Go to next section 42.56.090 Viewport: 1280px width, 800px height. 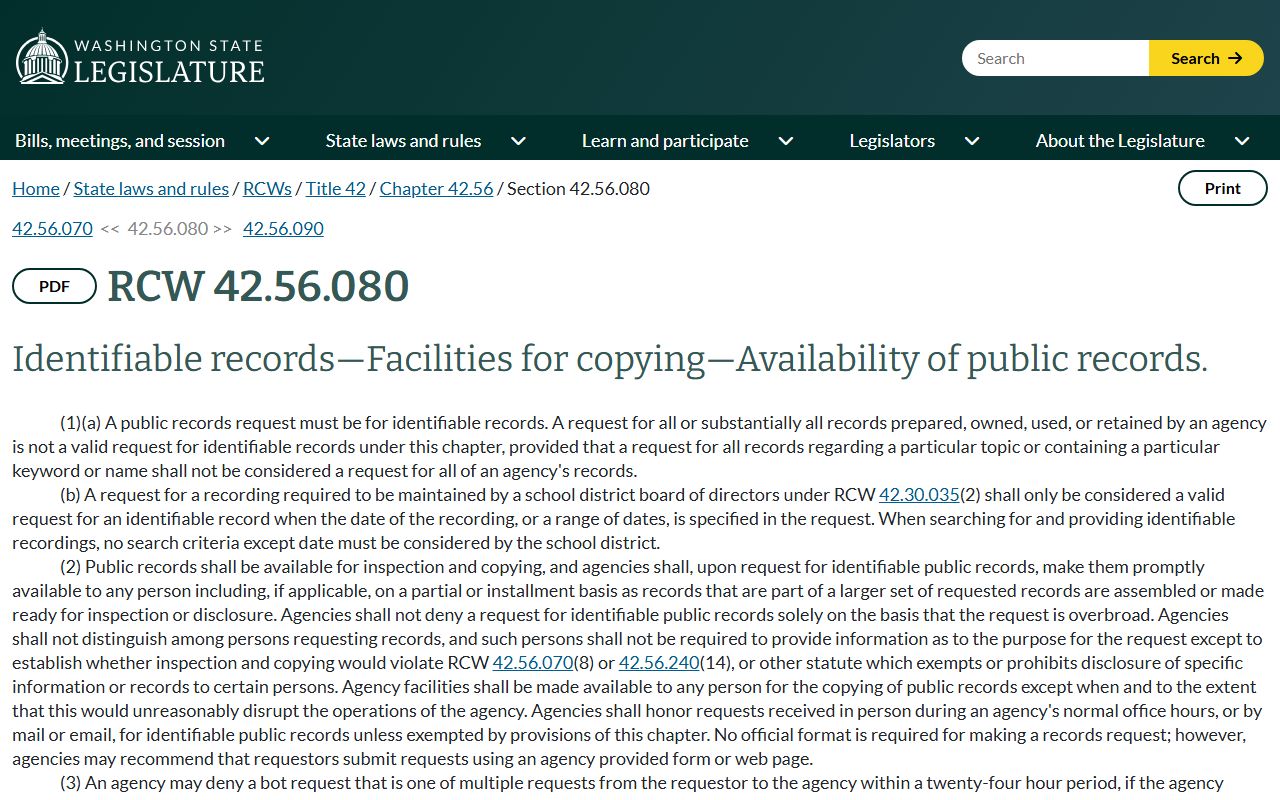point(283,228)
